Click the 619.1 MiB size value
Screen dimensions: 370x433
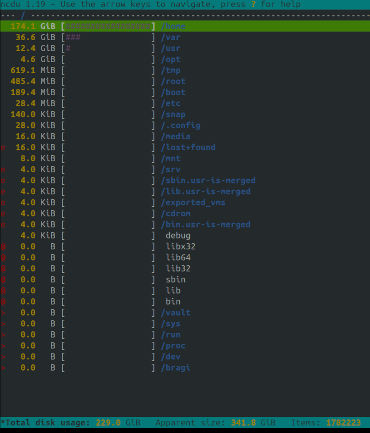[x=33, y=70]
